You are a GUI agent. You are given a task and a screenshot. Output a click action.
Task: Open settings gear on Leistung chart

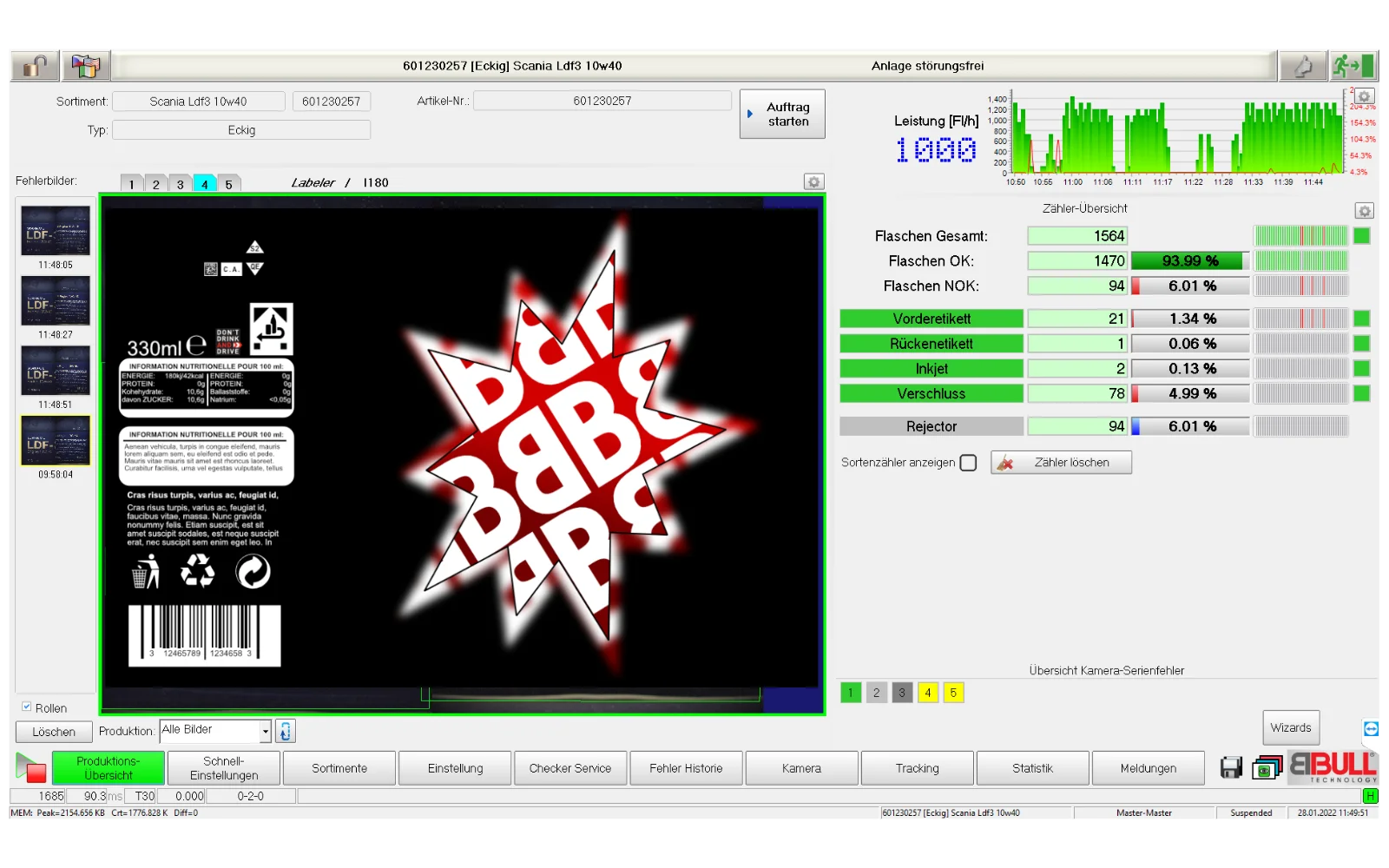pyautogui.click(x=1364, y=96)
